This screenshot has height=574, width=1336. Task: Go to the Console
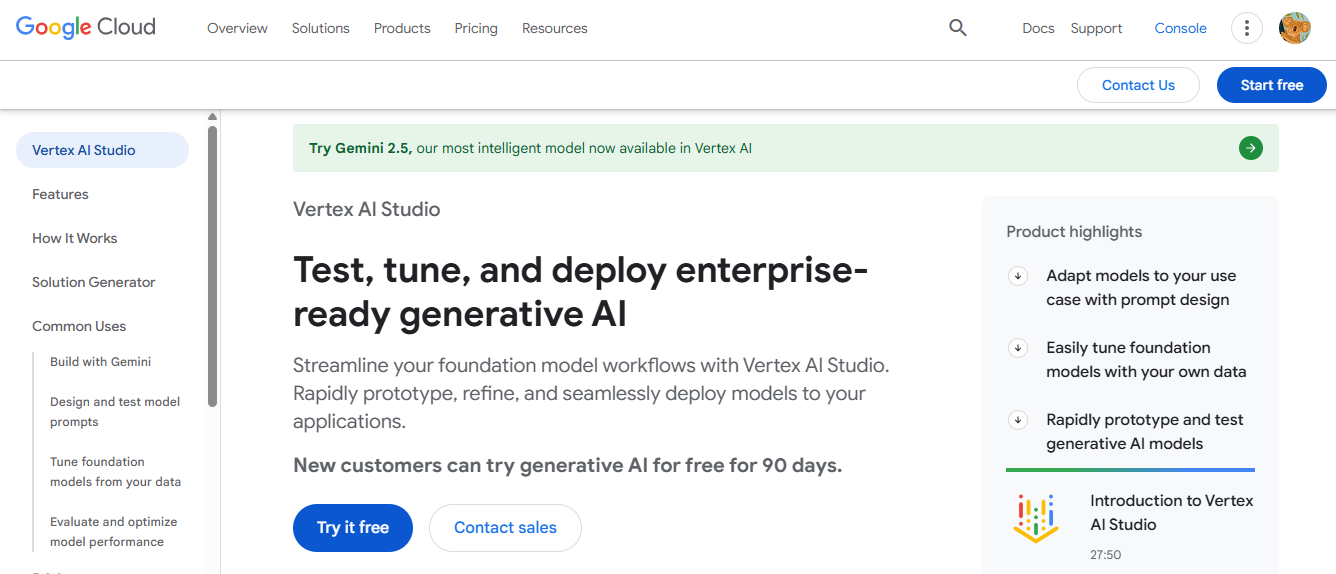tap(1181, 28)
